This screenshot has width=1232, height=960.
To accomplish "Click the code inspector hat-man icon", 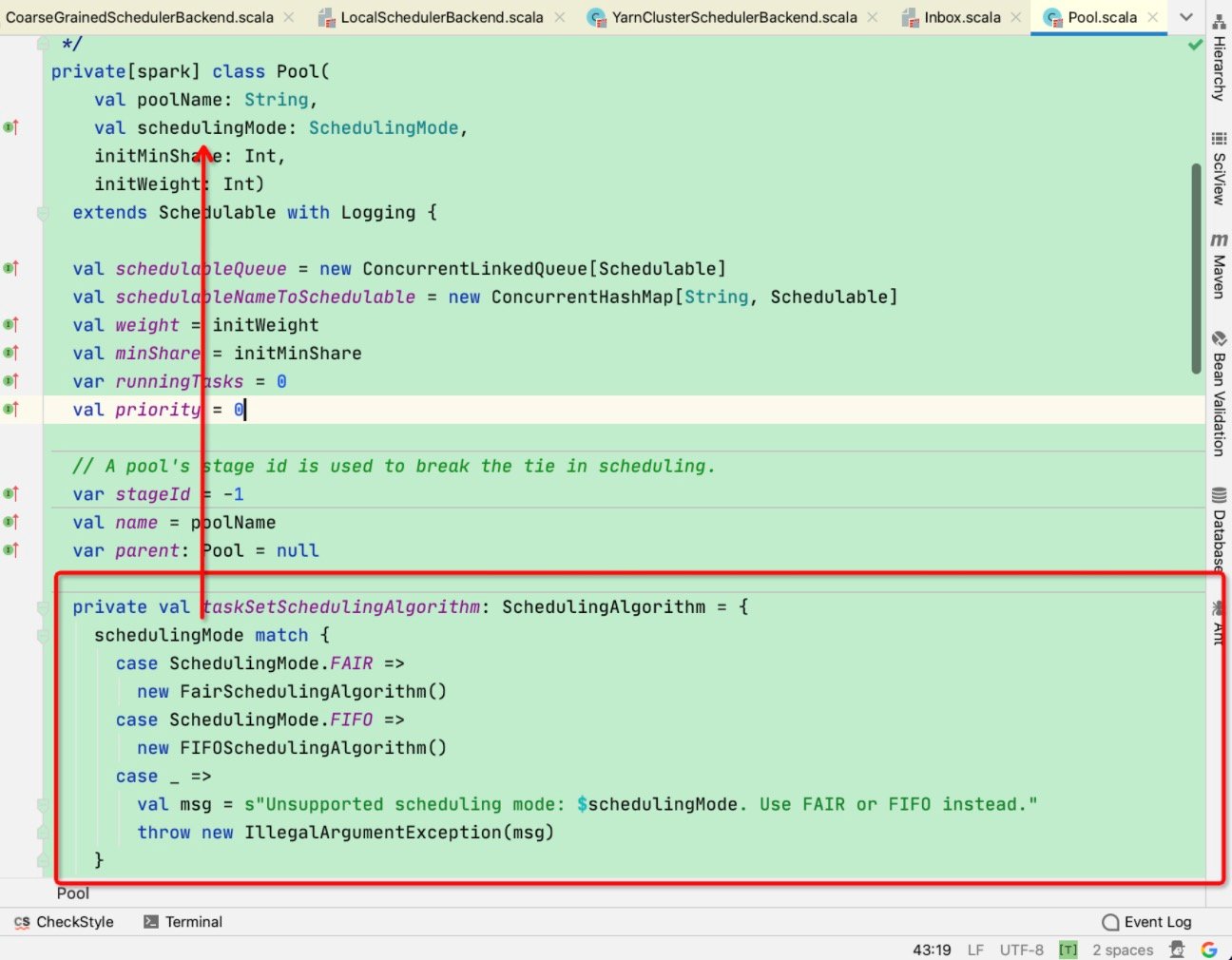I will coord(1177,950).
